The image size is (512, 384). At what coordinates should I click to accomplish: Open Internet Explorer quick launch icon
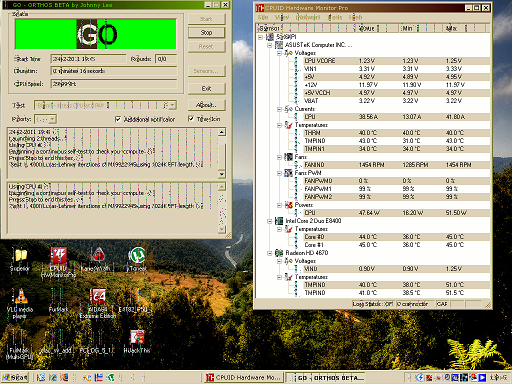click(x=53, y=378)
